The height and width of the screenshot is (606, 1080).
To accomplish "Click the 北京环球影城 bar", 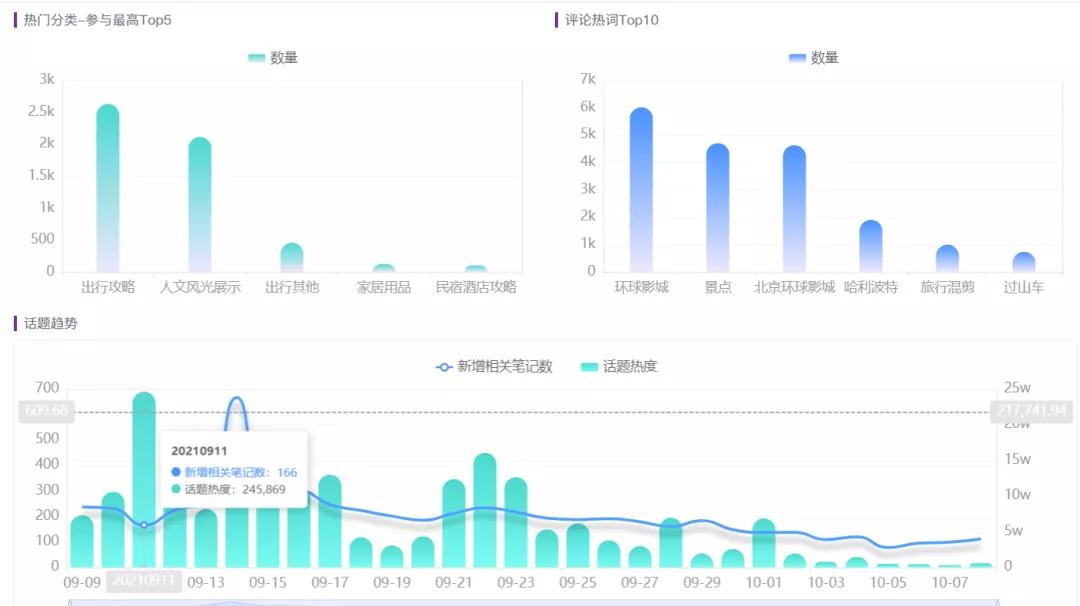I will [x=794, y=209].
